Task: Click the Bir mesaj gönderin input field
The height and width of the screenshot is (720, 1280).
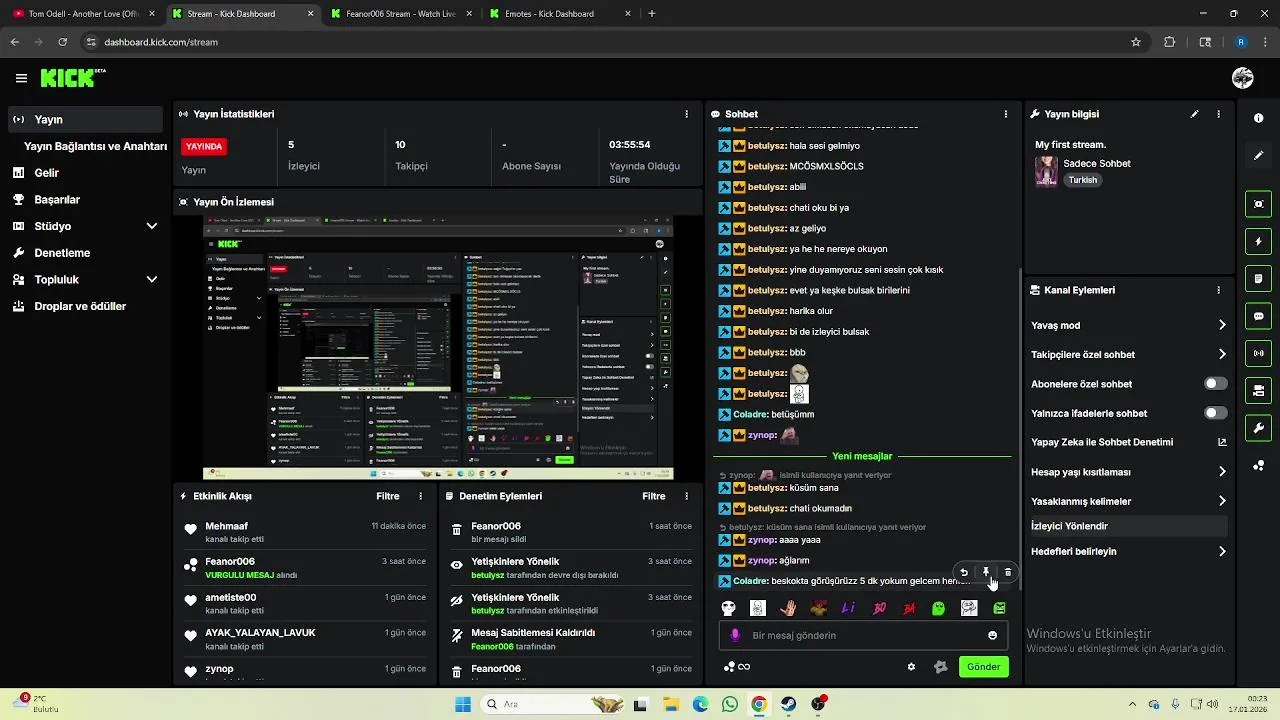Action: (x=863, y=635)
